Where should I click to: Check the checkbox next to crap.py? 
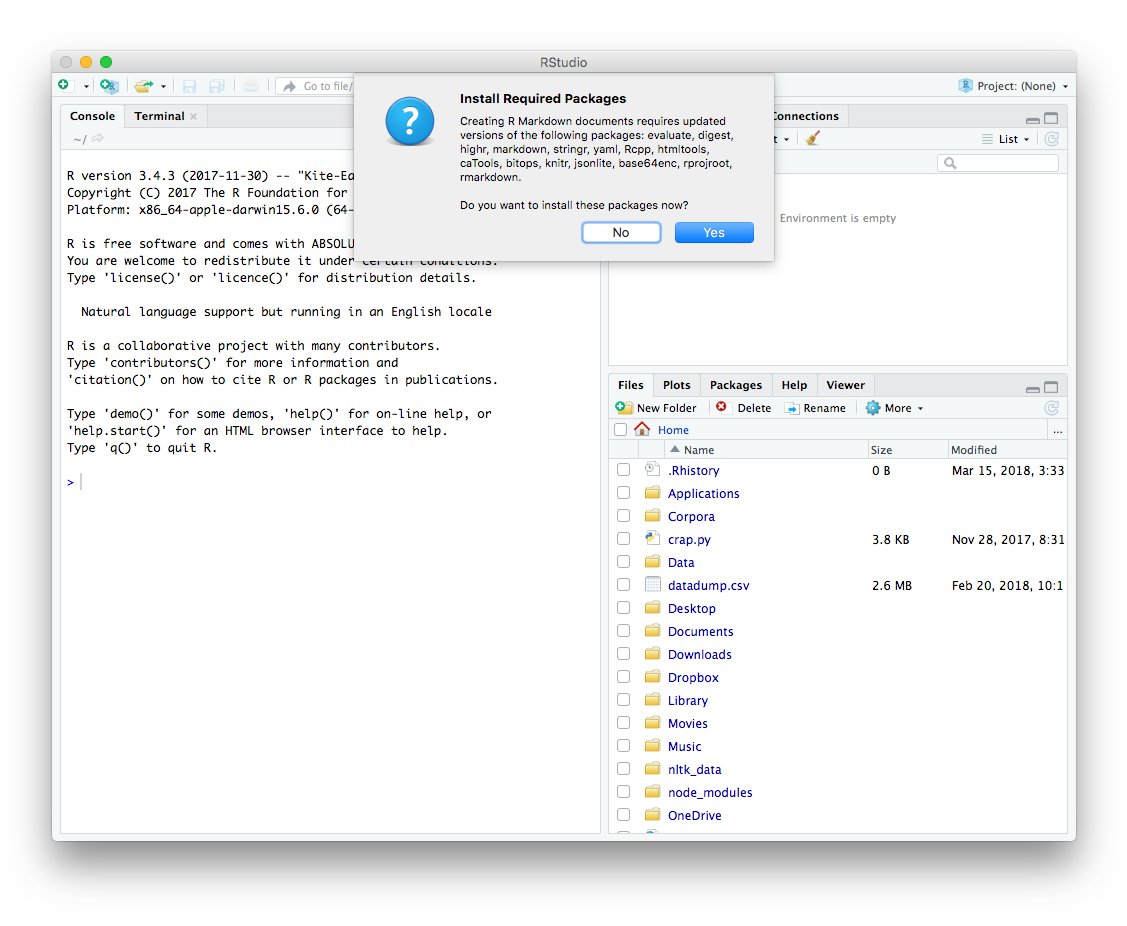623,539
